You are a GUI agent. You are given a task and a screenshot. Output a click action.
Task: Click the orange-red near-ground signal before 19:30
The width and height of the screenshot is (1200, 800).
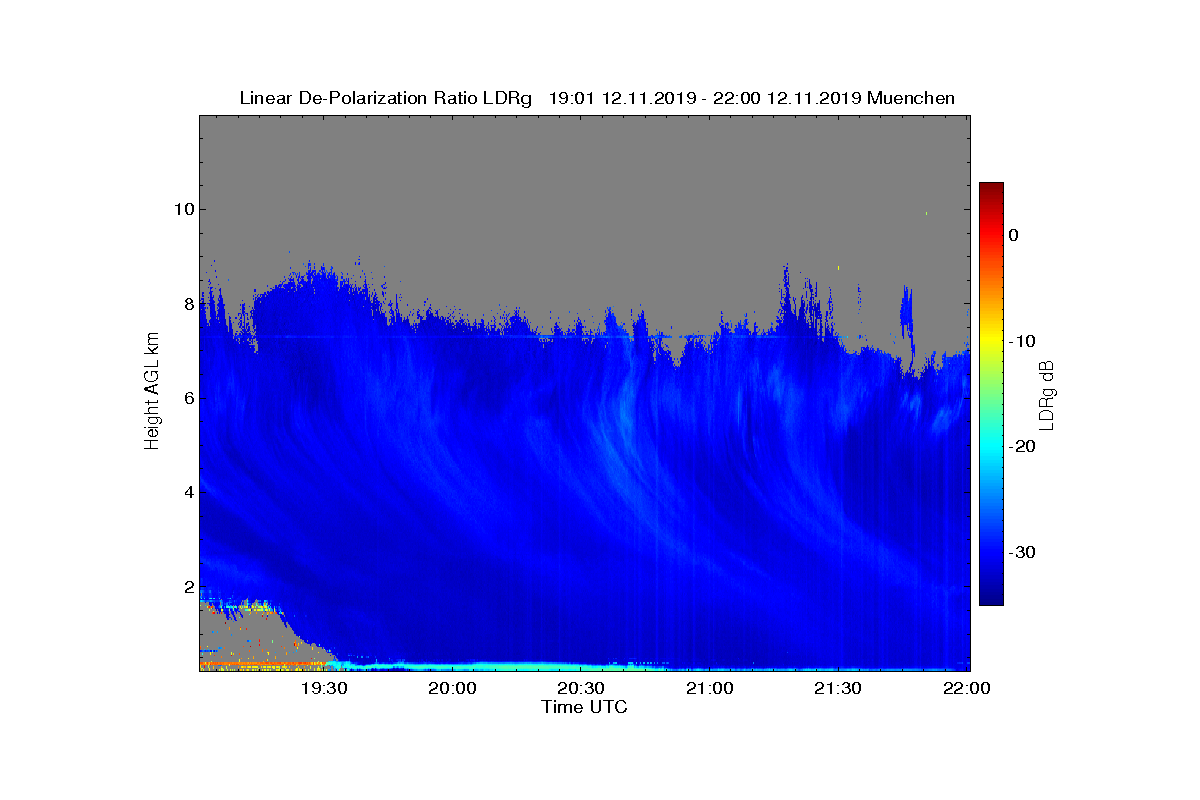pyautogui.click(x=262, y=663)
